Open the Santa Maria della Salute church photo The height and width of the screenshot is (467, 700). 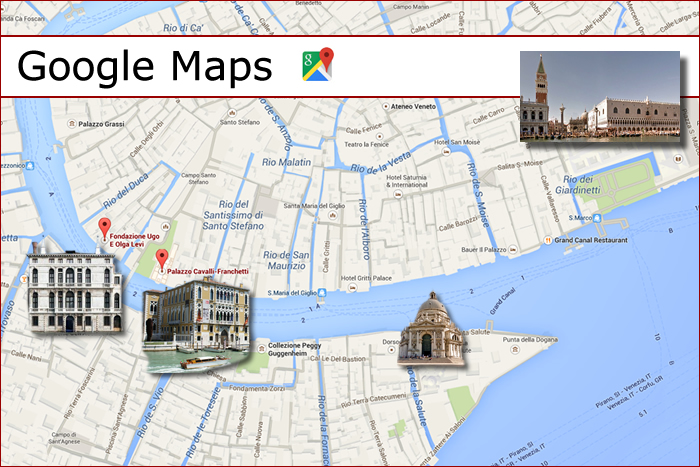[x=431, y=327]
